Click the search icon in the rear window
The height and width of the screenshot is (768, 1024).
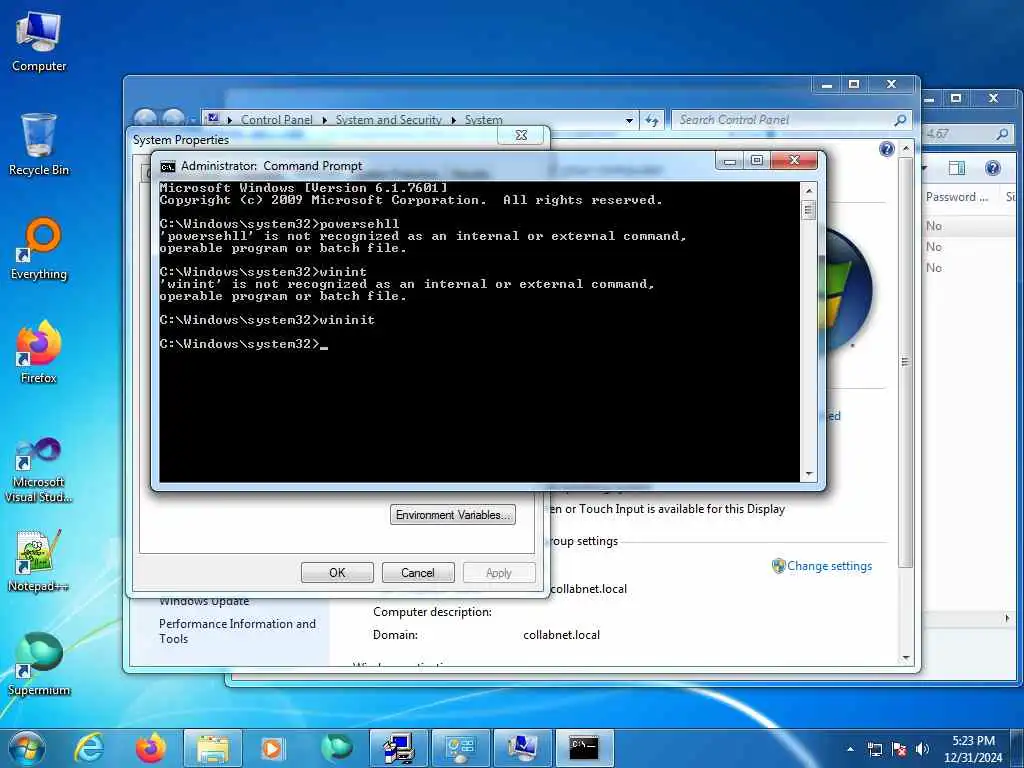1002,134
